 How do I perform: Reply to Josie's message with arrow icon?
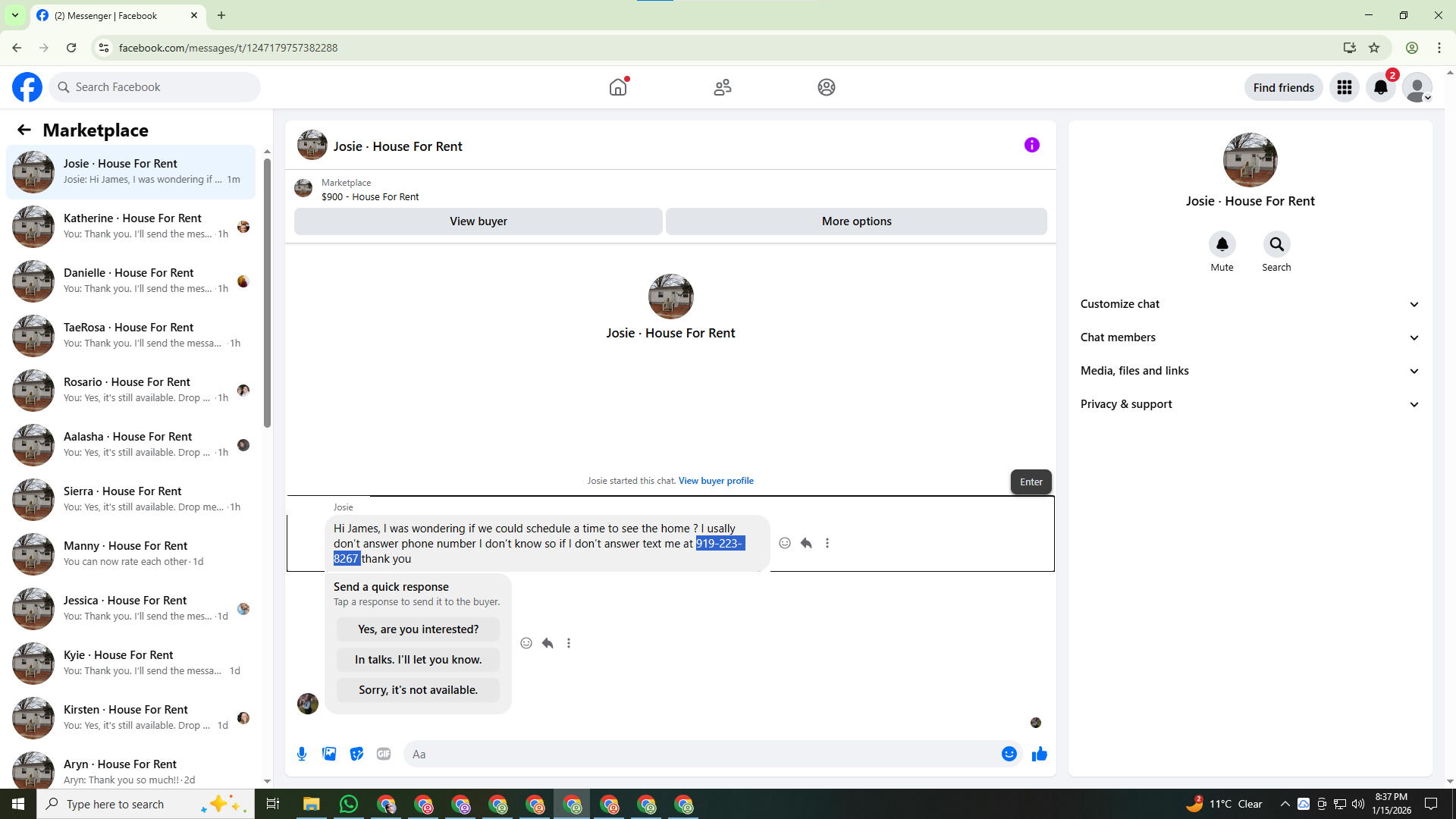click(x=806, y=543)
